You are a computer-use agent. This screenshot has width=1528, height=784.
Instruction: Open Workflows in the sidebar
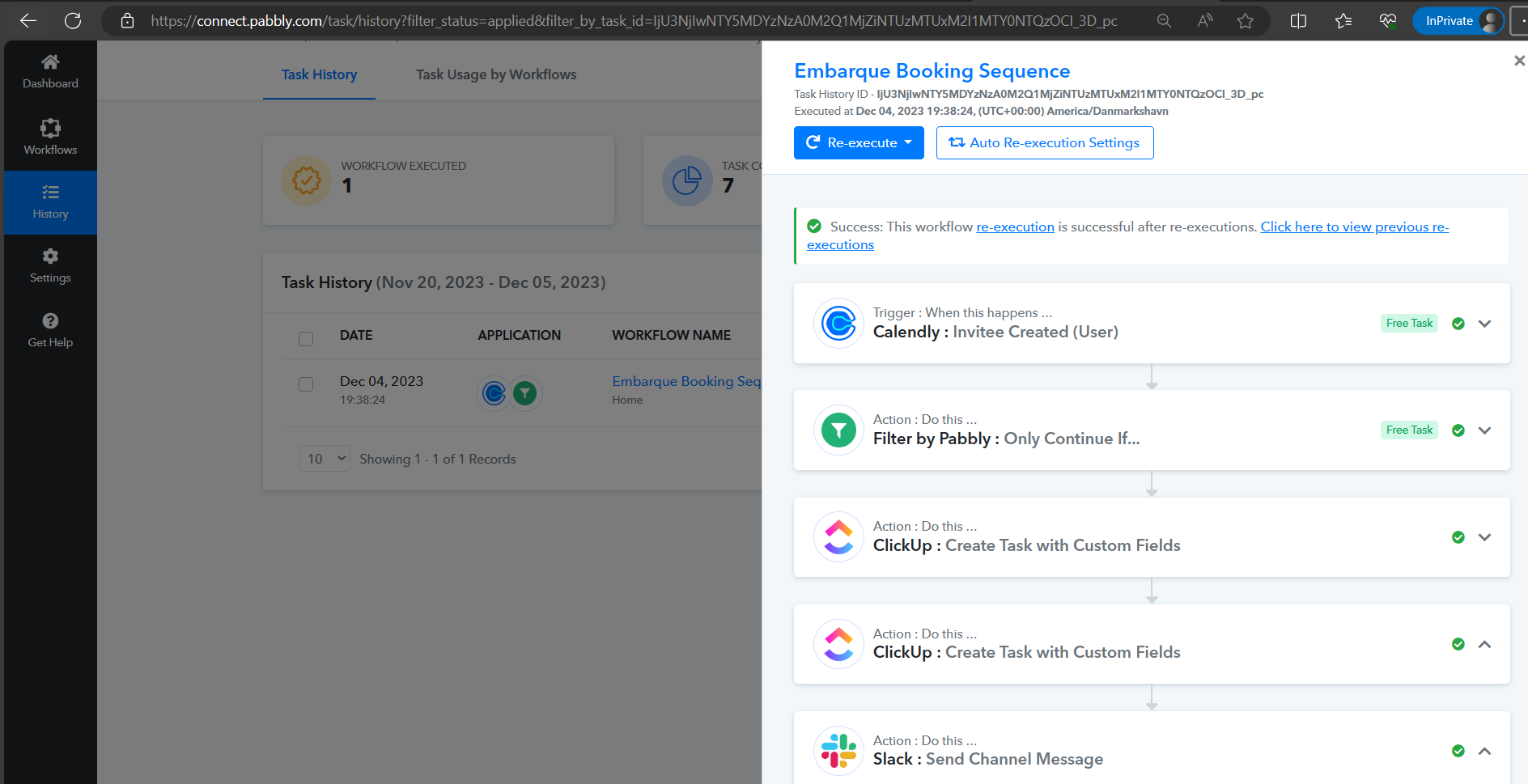50,138
